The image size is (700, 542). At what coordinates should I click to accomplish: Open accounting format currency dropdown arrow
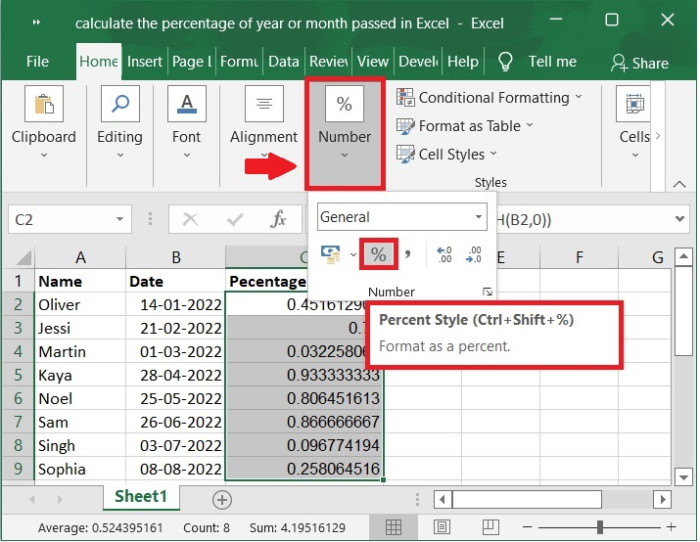pyautogui.click(x=353, y=254)
